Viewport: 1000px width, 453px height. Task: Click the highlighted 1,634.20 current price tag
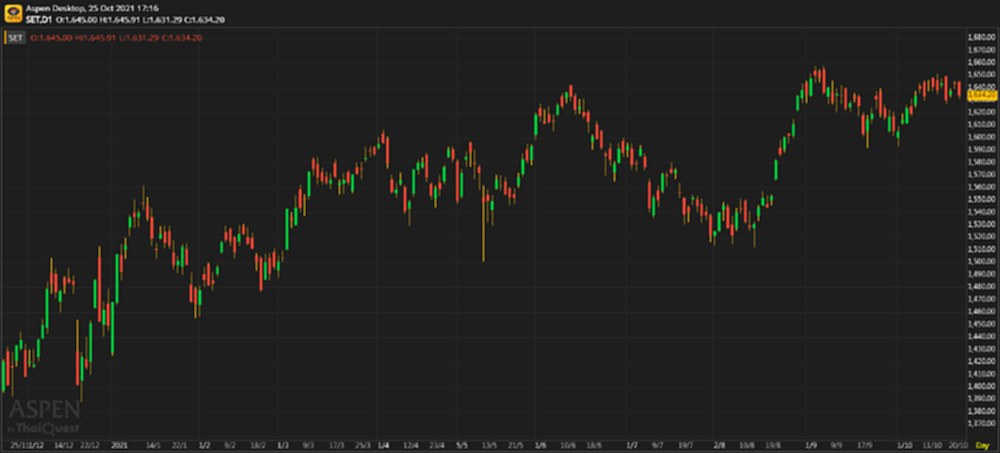click(982, 95)
